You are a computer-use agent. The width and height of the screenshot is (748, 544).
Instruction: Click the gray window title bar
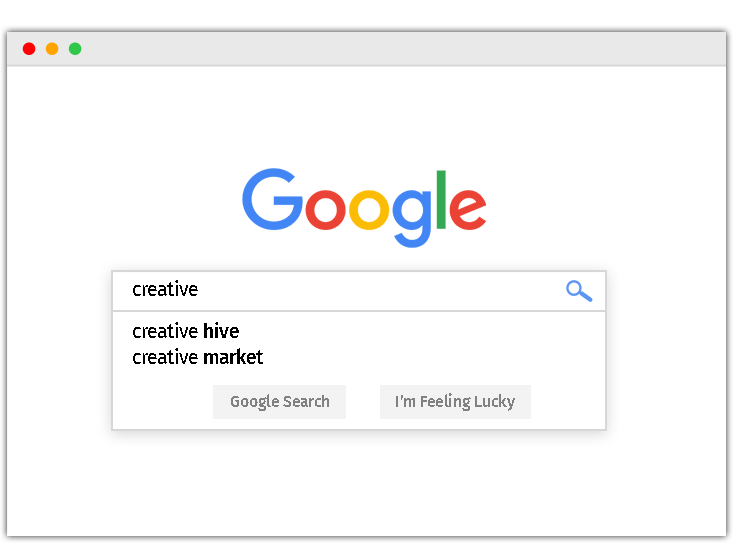coord(400,49)
